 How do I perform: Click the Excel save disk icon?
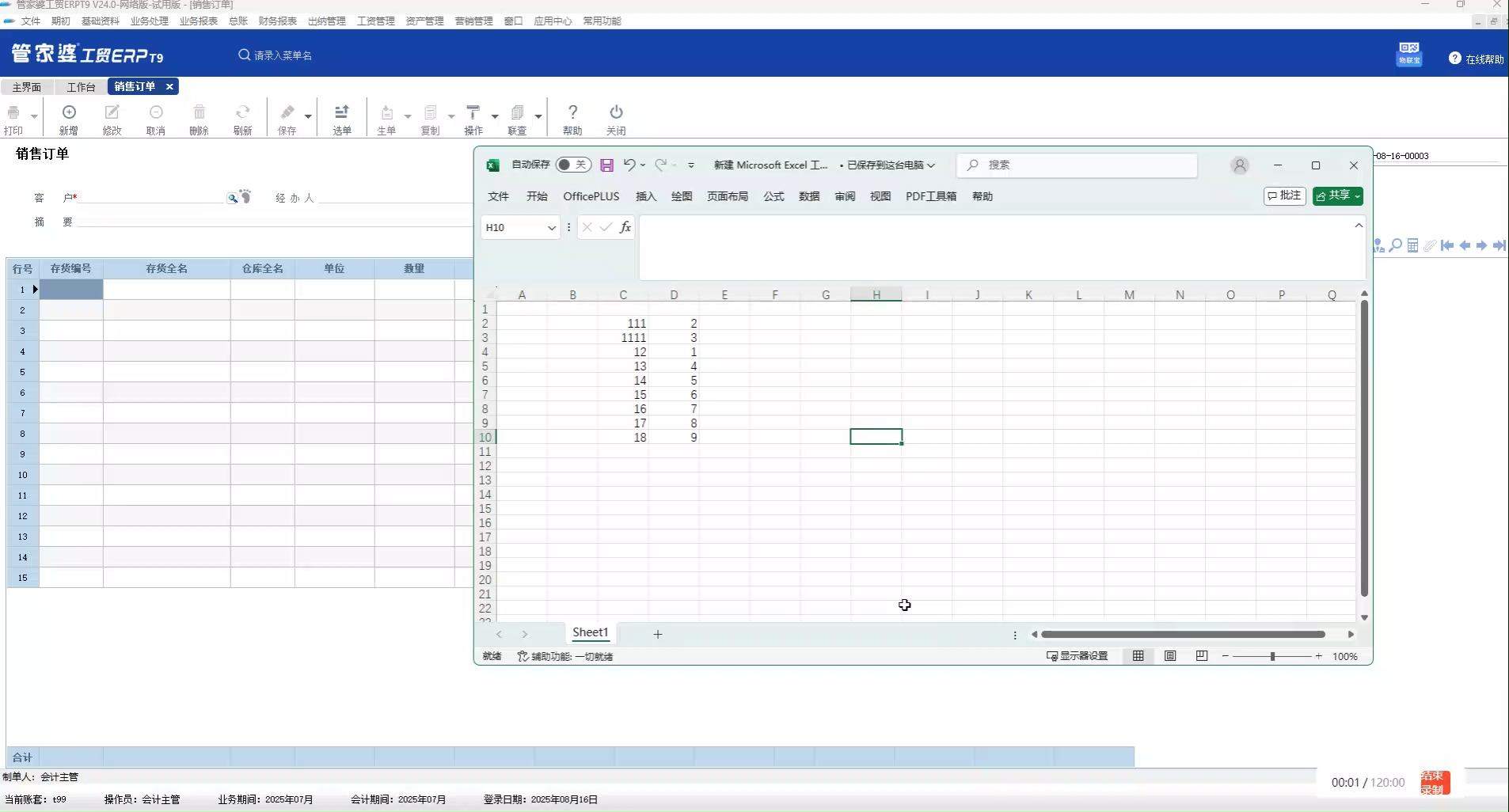click(606, 165)
